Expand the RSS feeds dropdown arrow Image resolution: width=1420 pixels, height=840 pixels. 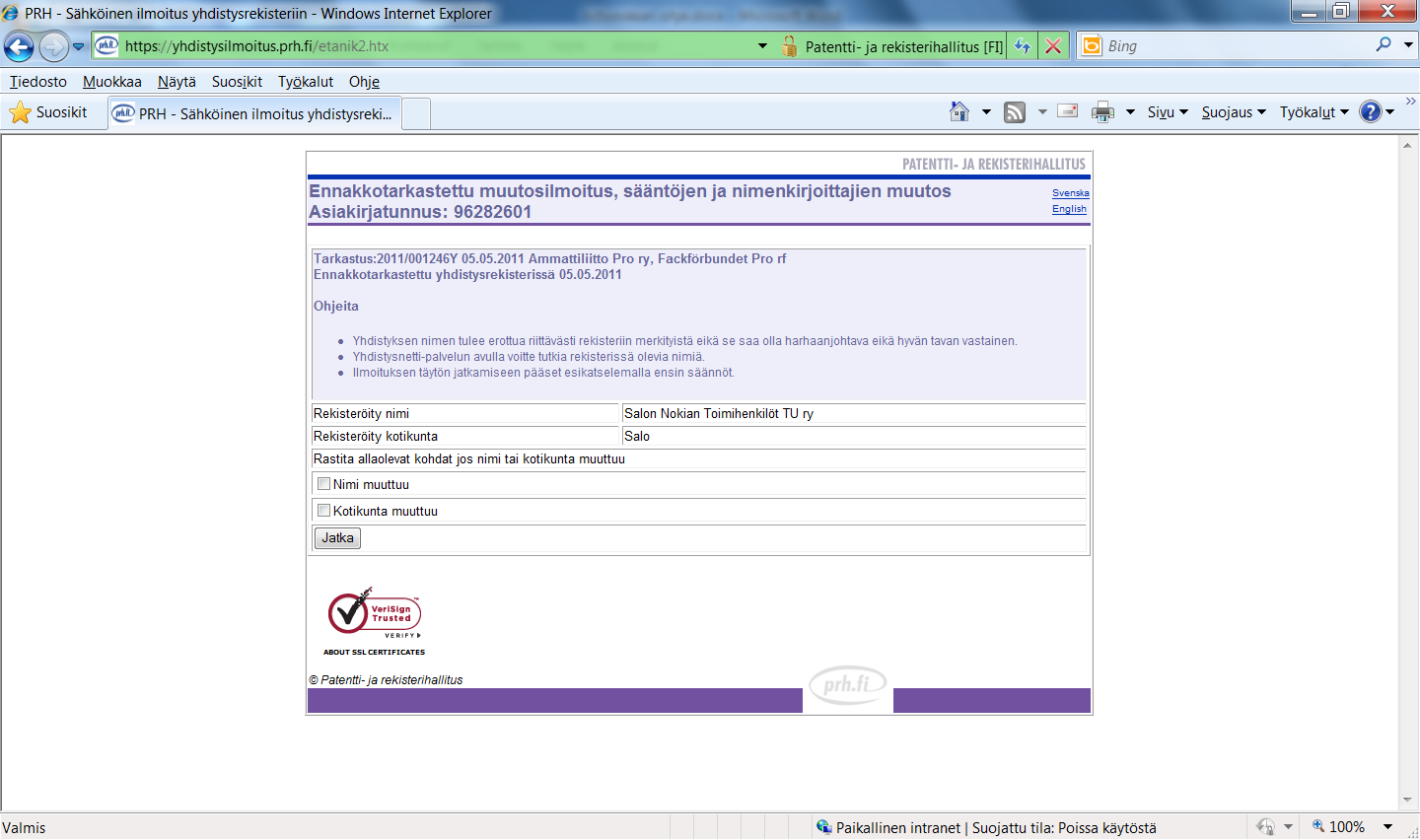(1042, 112)
